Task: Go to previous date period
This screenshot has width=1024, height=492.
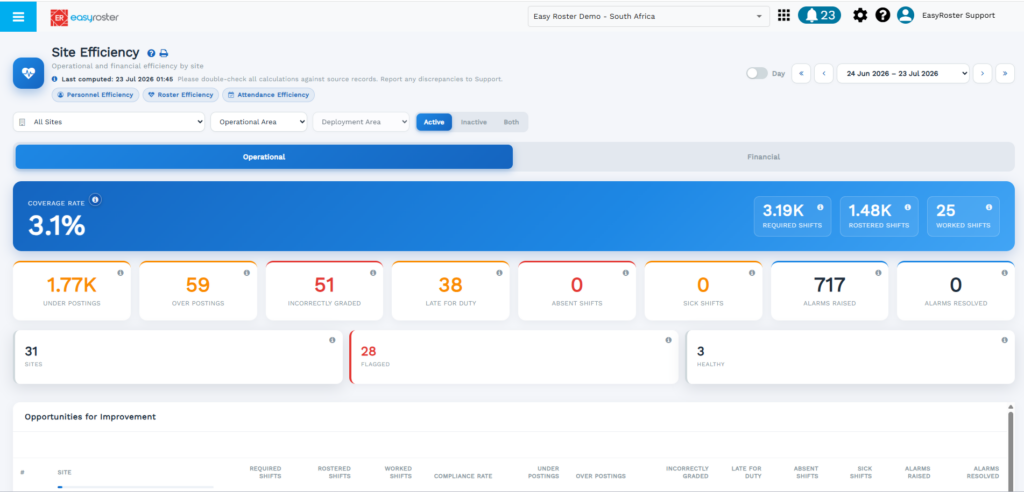Action: (824, 74)
